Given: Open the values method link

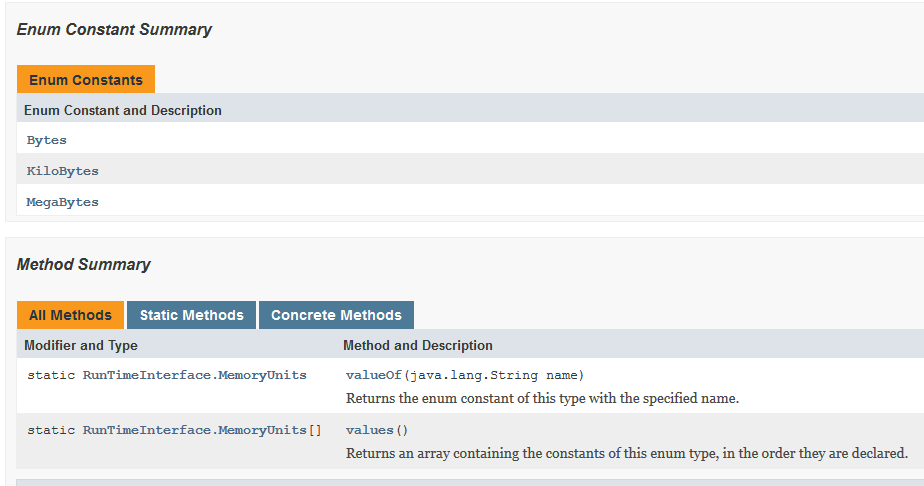Looking at the screenshot, I should 369,430.
